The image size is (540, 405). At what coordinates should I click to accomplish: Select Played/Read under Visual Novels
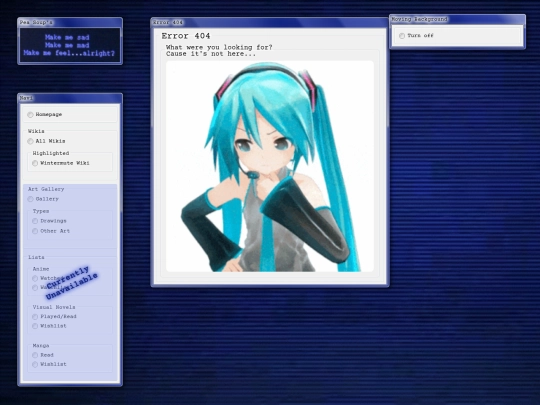(x=35, y=316)
